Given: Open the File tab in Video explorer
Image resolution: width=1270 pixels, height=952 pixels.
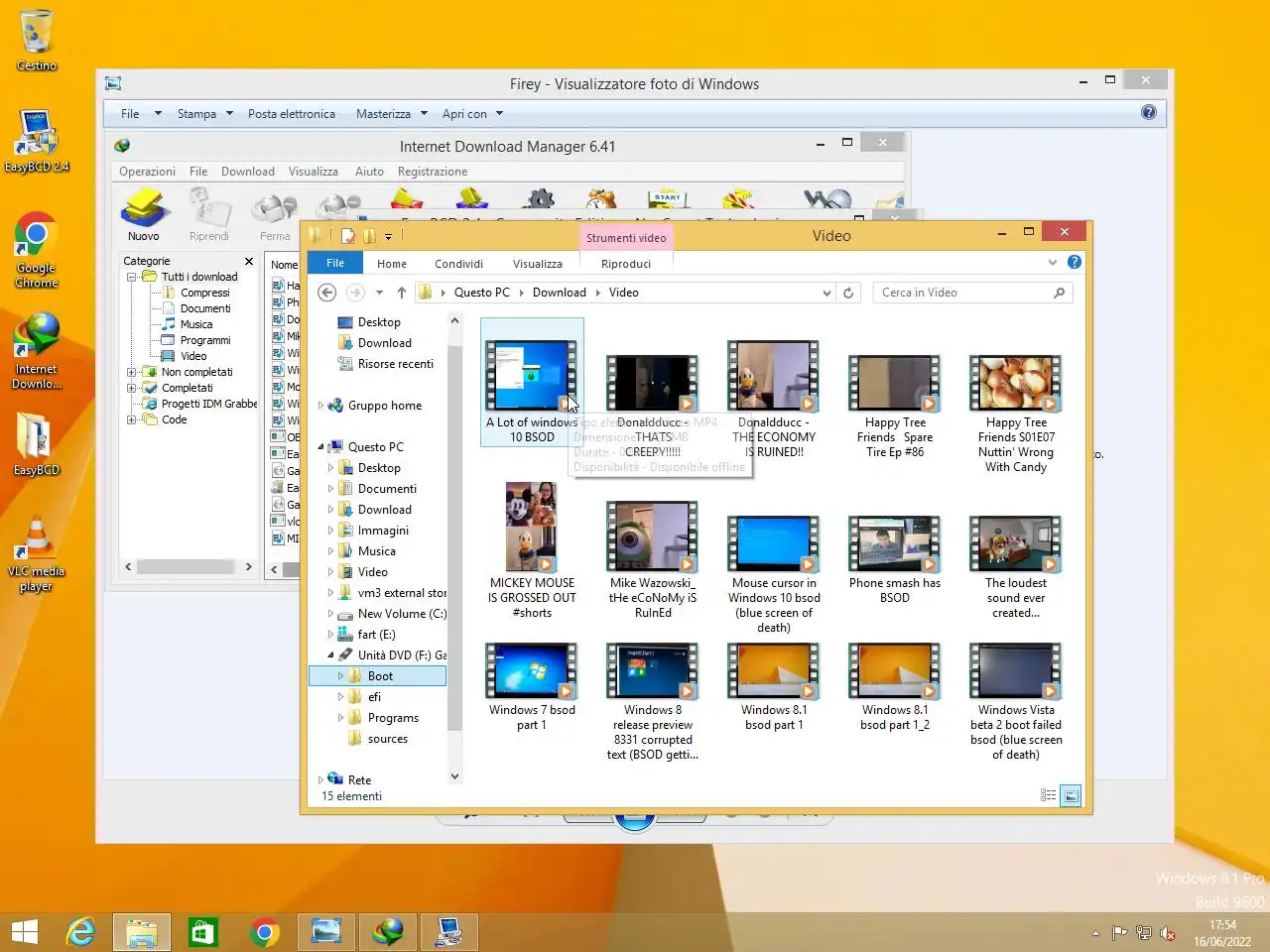Looking at the screenshot, I should 335,263.
